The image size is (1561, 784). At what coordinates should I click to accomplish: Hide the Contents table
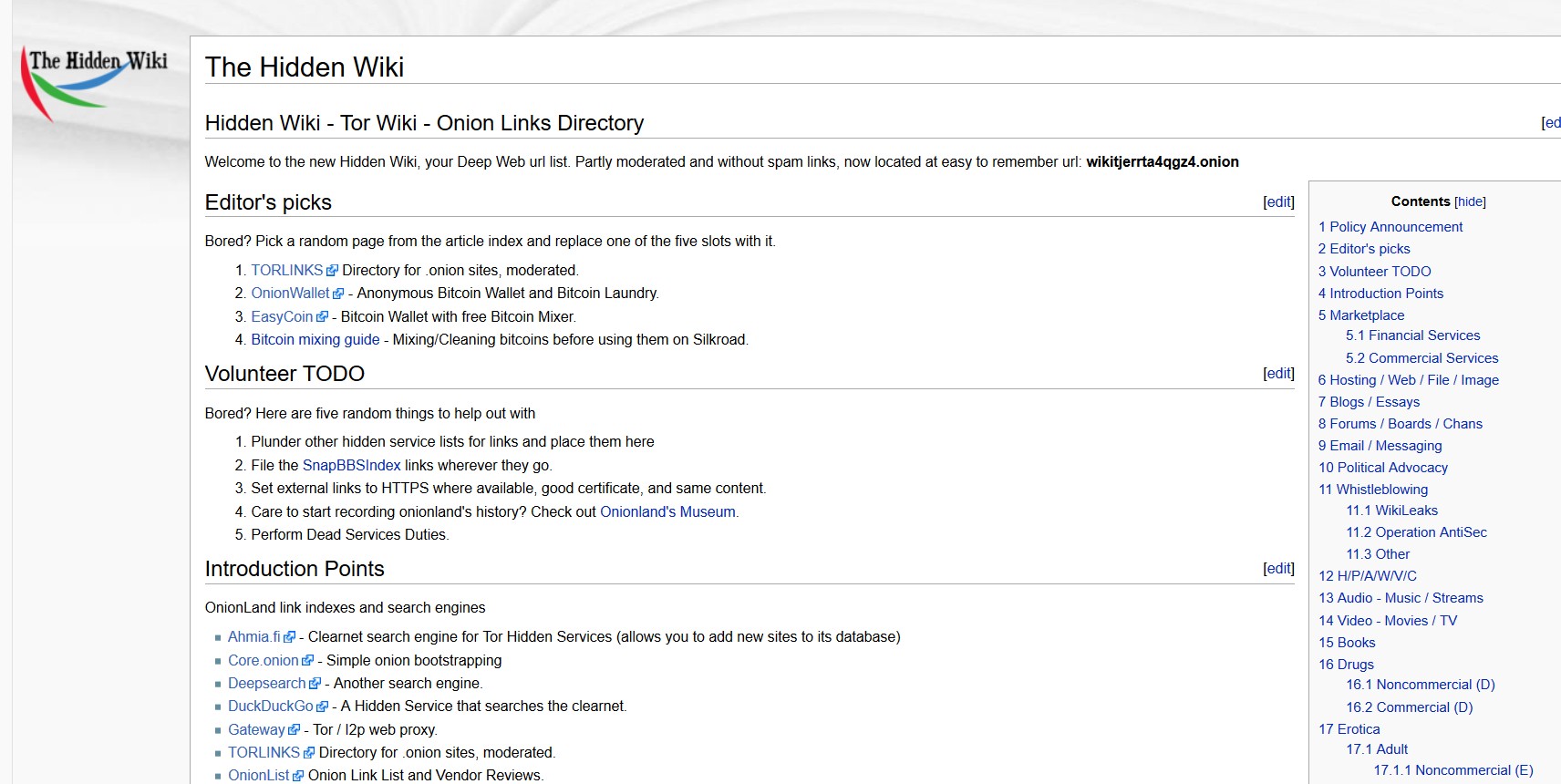pos(1470,201)
